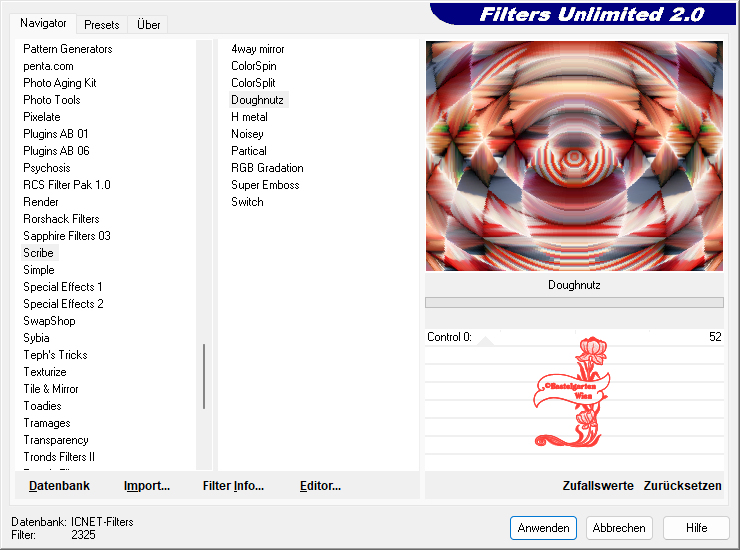
Task: Click the Doughnutz filter preview image
Action: point(574,156)
